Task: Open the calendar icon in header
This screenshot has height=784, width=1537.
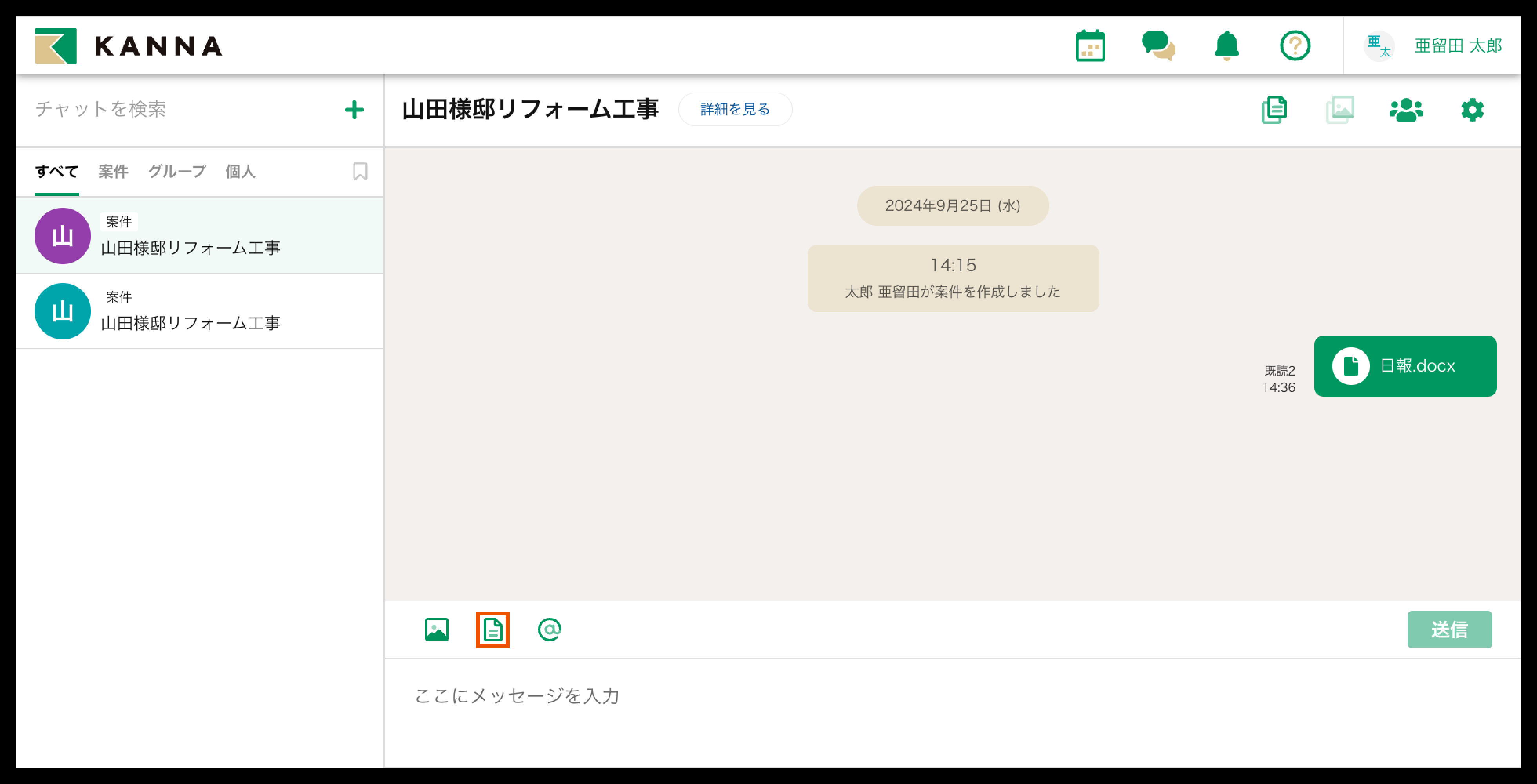Action: (1090, 46)
